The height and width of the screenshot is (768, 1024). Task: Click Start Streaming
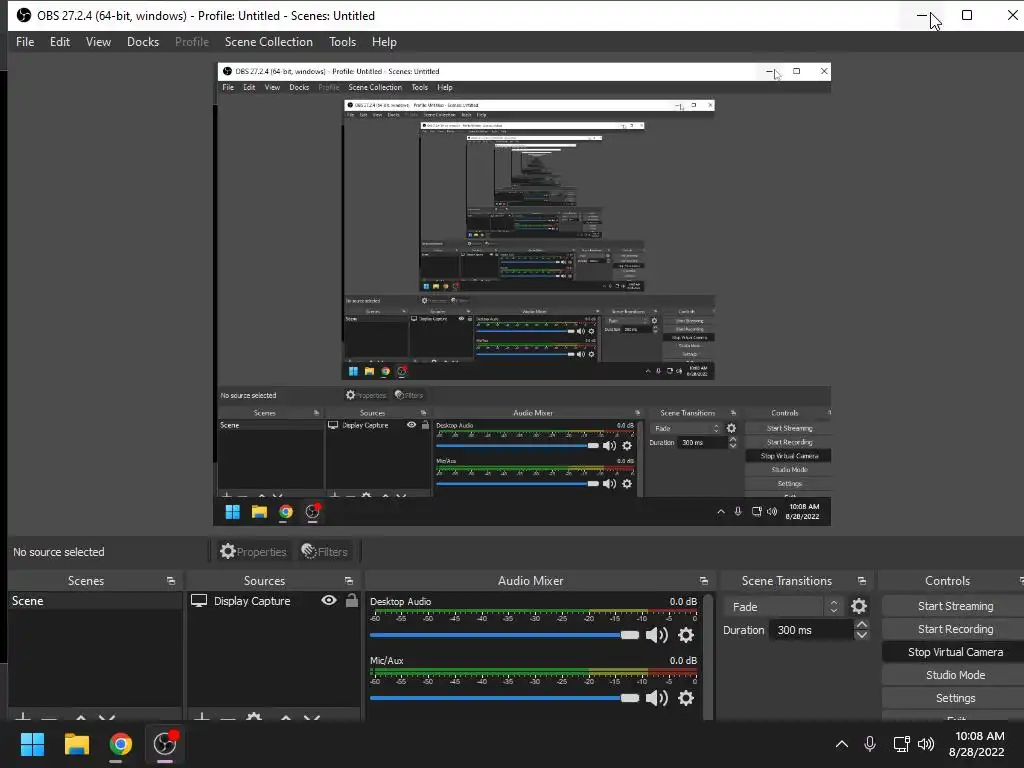[x=955, y=606]
